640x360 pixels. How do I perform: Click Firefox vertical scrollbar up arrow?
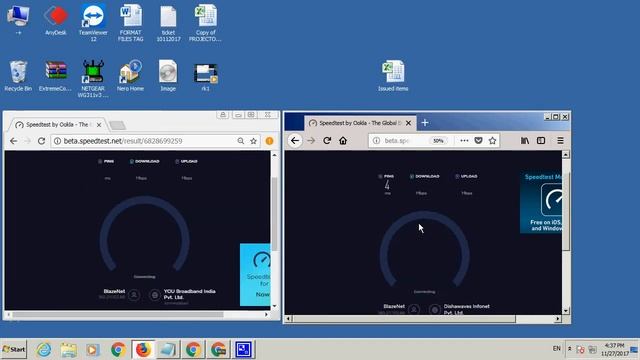tap(566, 155)
